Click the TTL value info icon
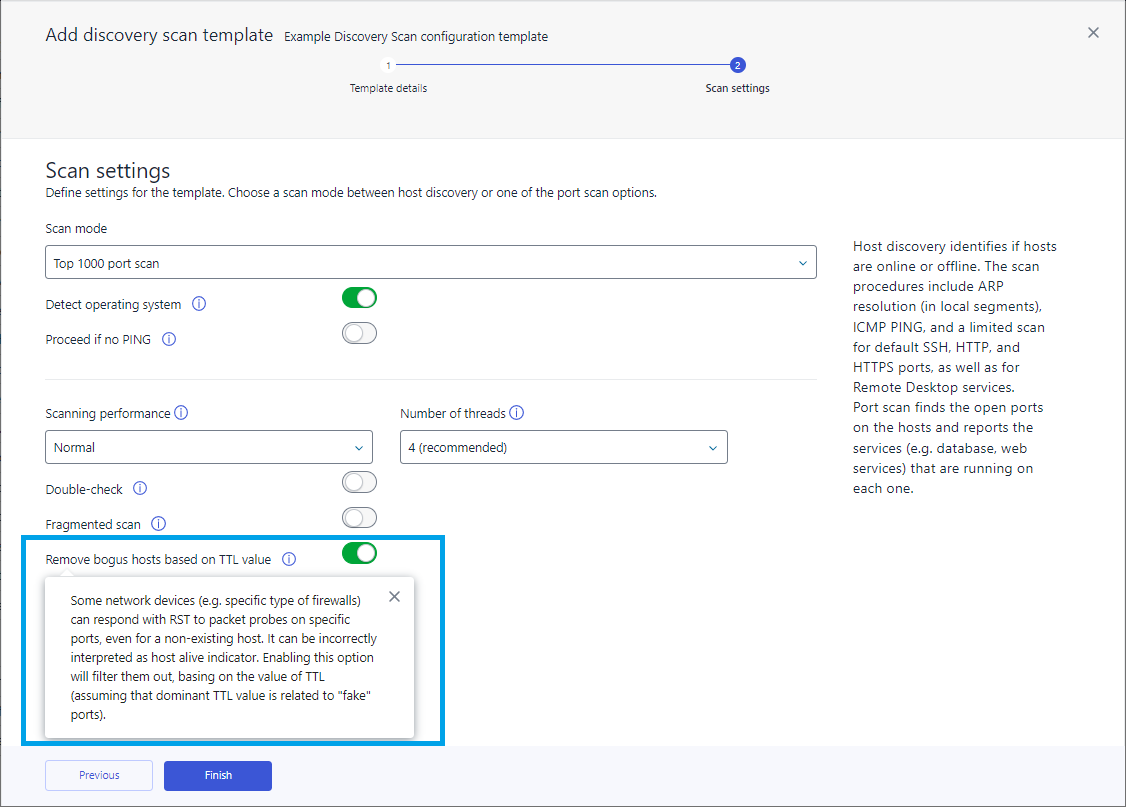This screenshot has height=807, width=1126. coord(289,559)
